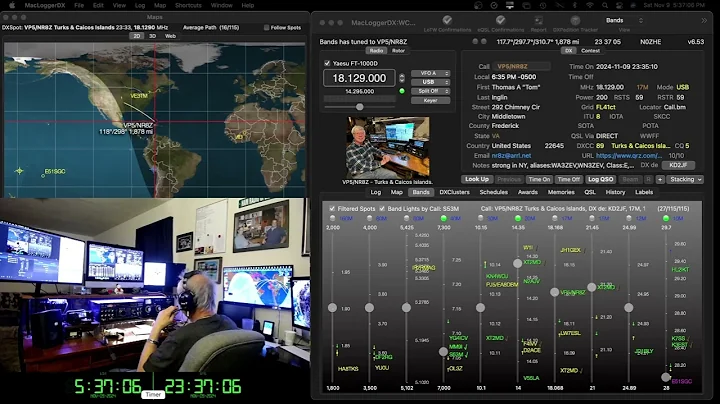
Task: Switch to the Schedules tab
Action: point(494,192)
